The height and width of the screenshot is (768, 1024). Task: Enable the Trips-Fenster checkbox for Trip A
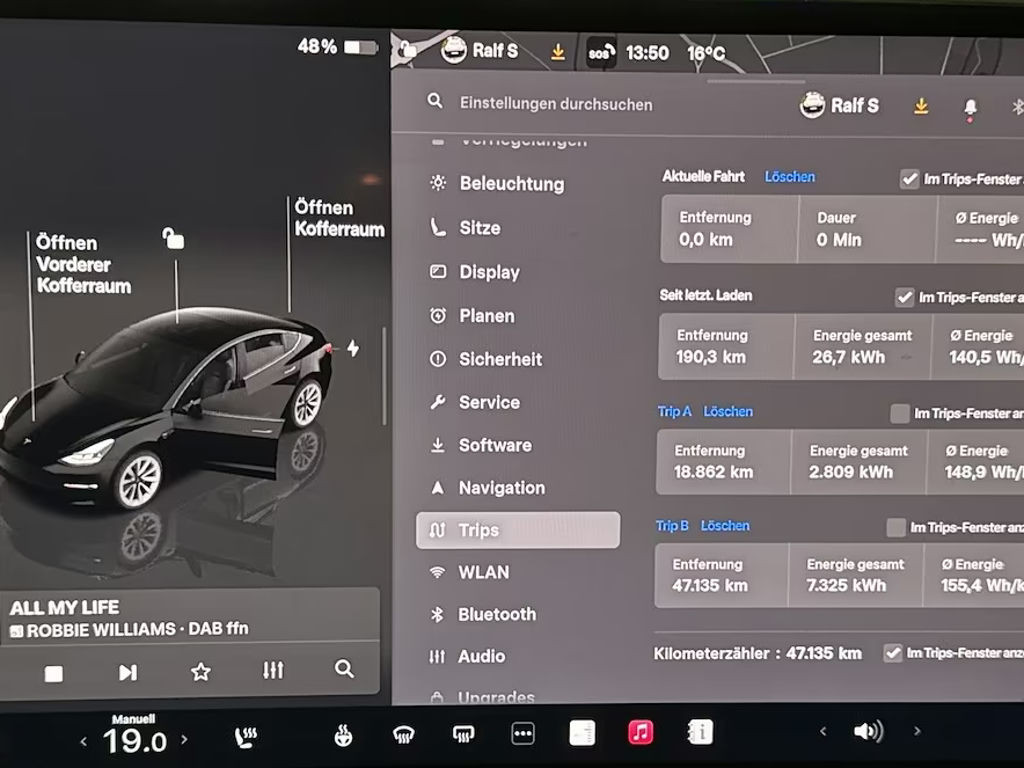pyautogui.click(x=899, y=413)
